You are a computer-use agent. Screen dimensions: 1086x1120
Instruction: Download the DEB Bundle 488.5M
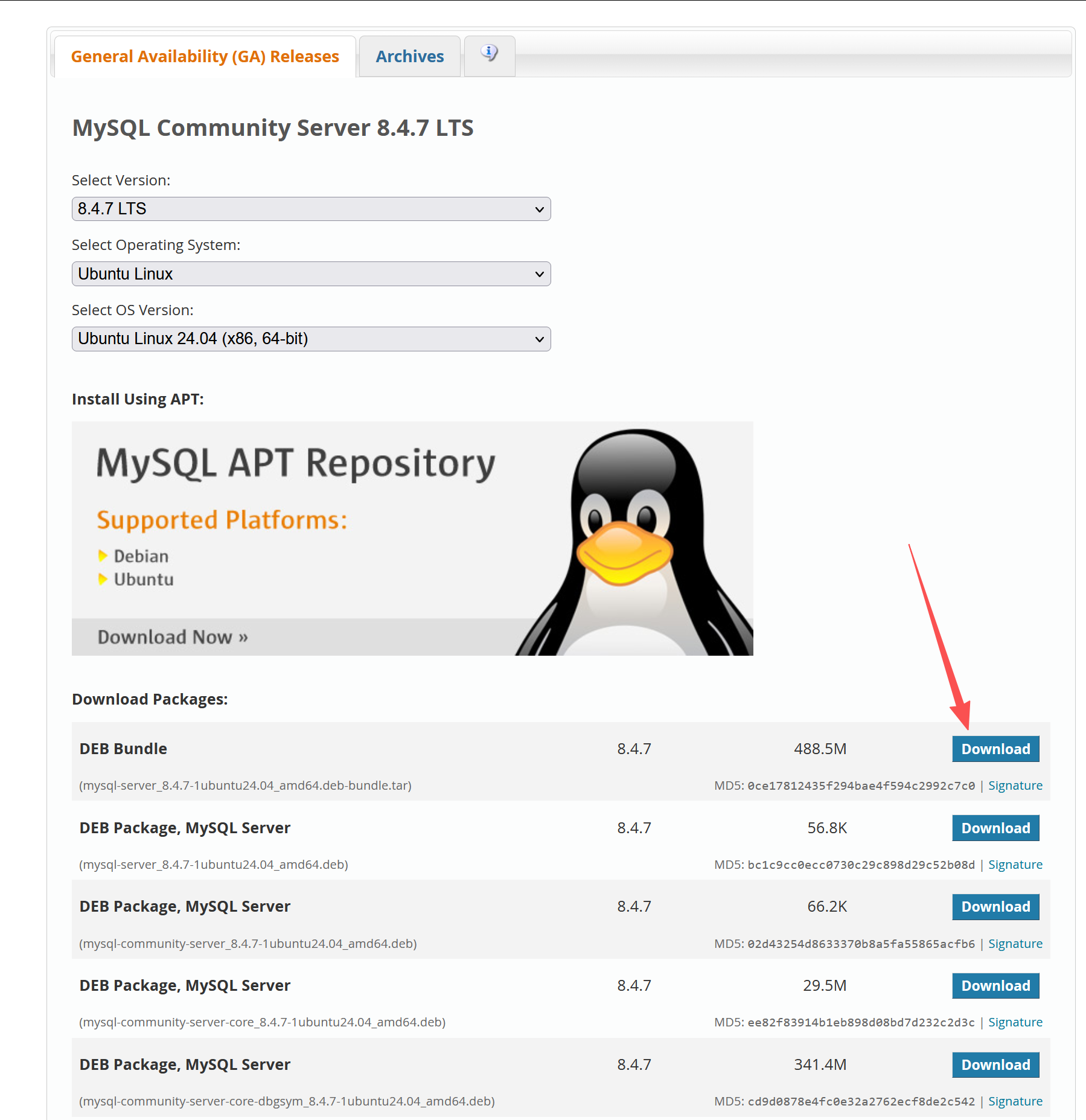pos(995,749)
